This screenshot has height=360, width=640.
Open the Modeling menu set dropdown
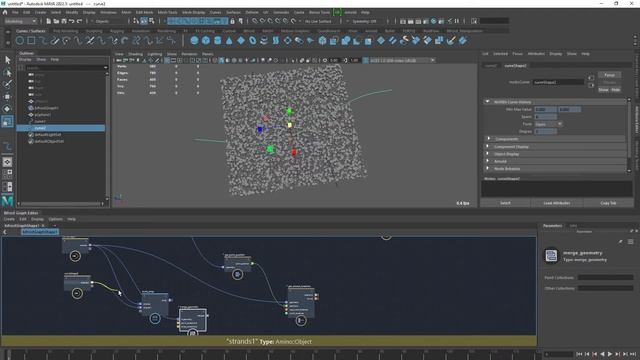tap(20, 21)
